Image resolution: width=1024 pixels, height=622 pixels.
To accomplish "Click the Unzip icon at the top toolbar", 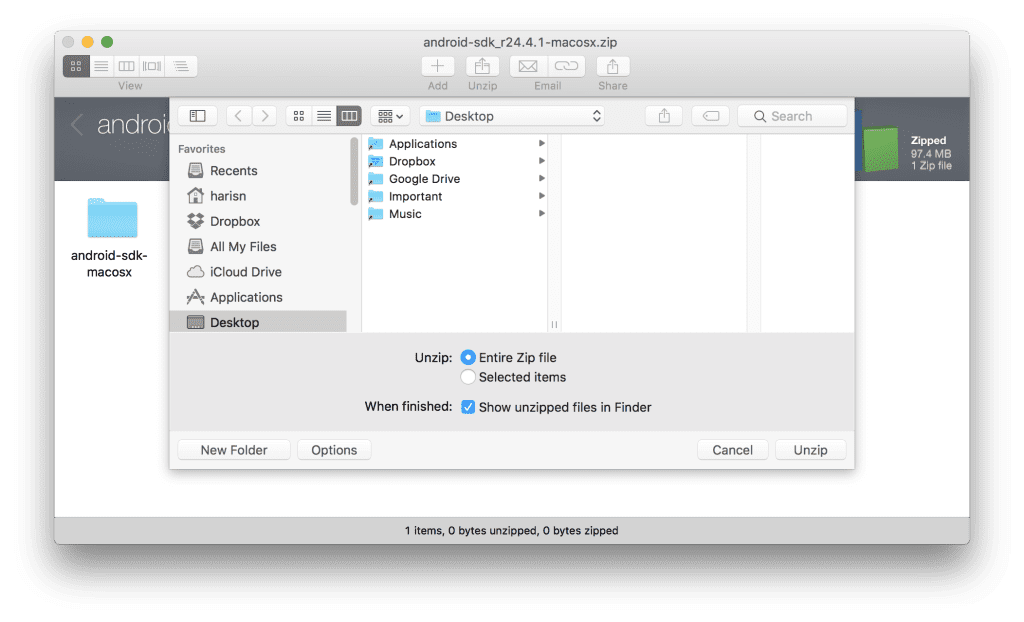I will tap(483, 67).
